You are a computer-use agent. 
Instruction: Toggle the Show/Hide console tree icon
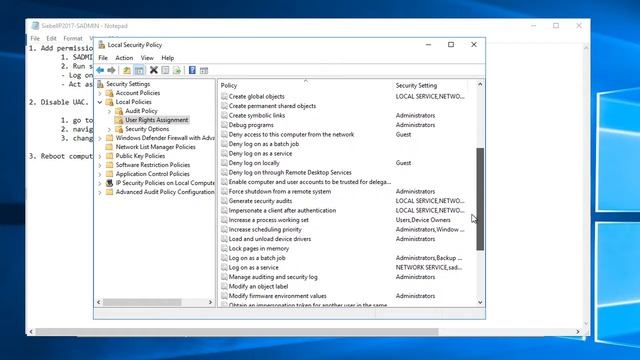click(139, 70)
